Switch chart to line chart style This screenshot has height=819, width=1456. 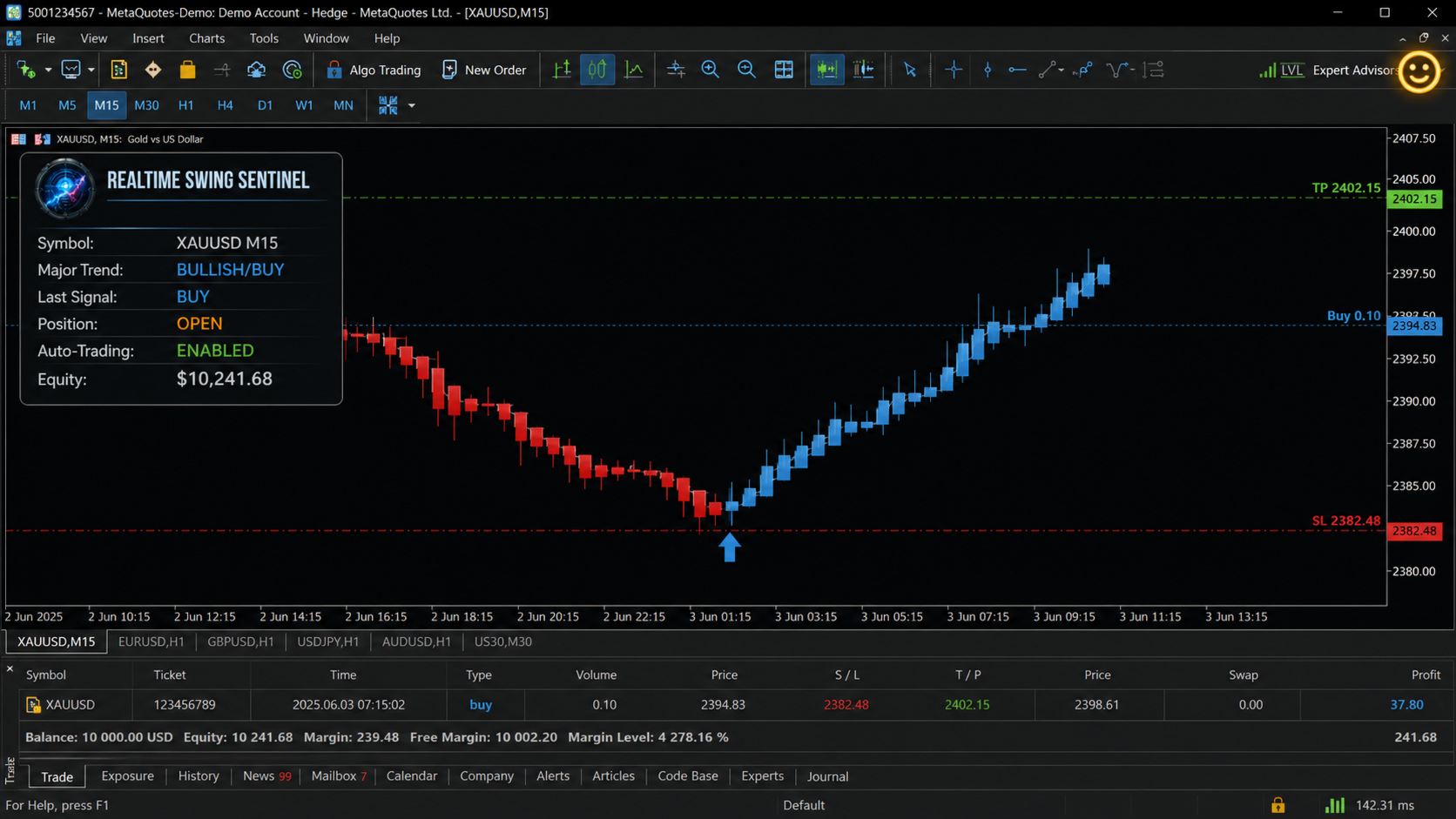point(634,70)
